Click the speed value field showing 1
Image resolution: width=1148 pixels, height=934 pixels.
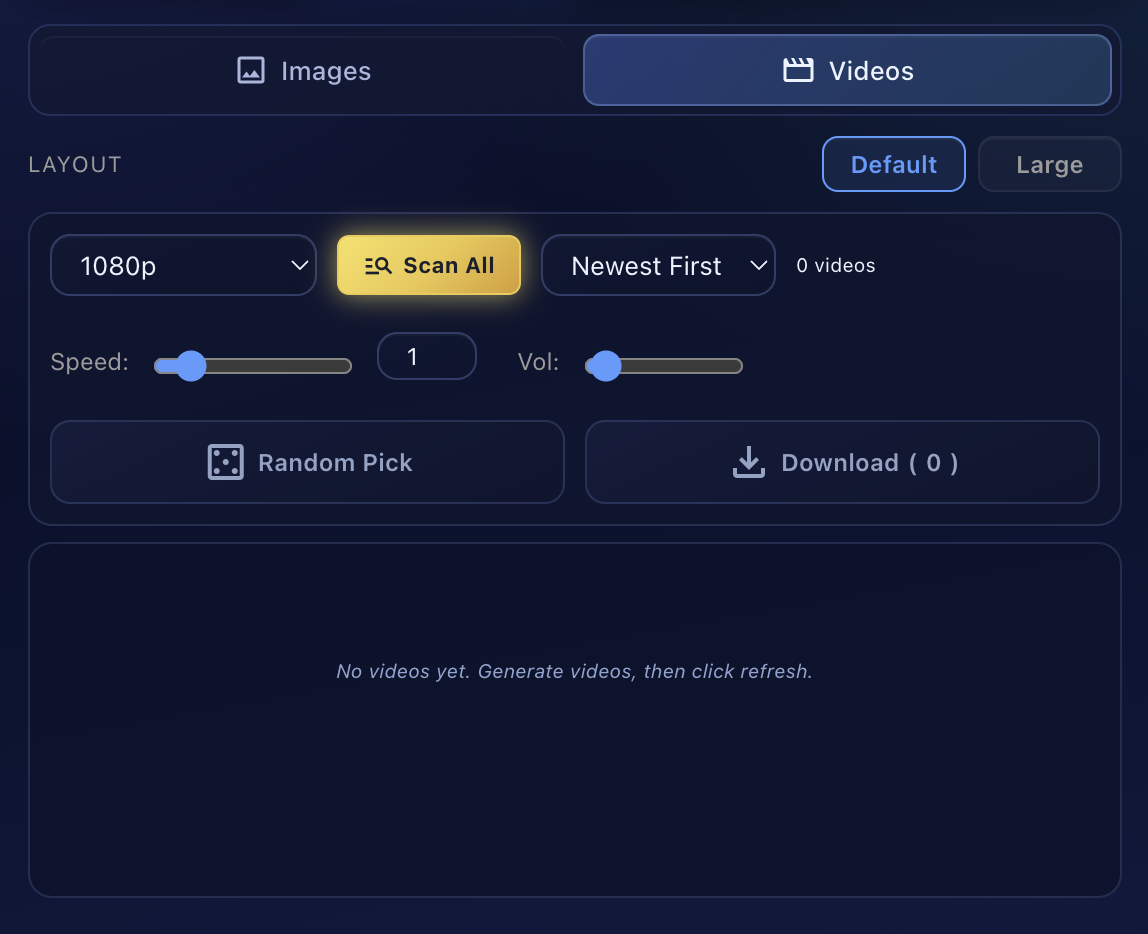coord(427,356)
